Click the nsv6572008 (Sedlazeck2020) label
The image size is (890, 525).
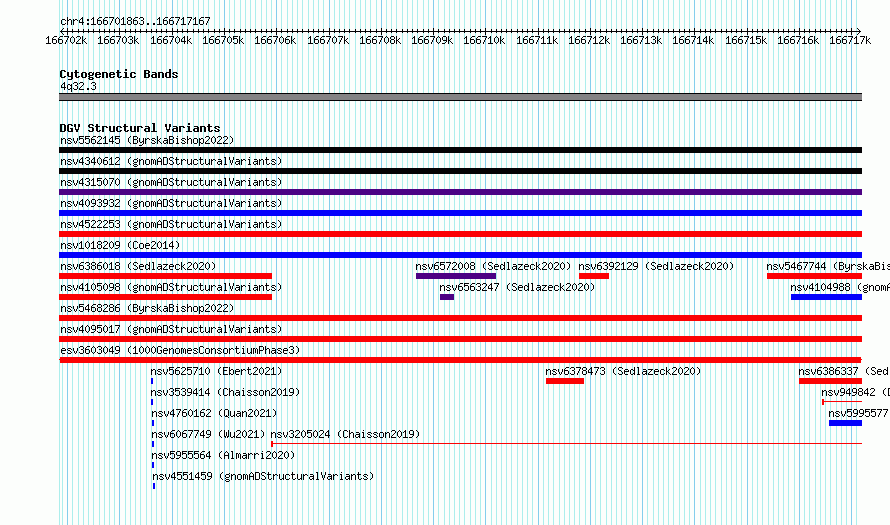click(x=493, y=266)
